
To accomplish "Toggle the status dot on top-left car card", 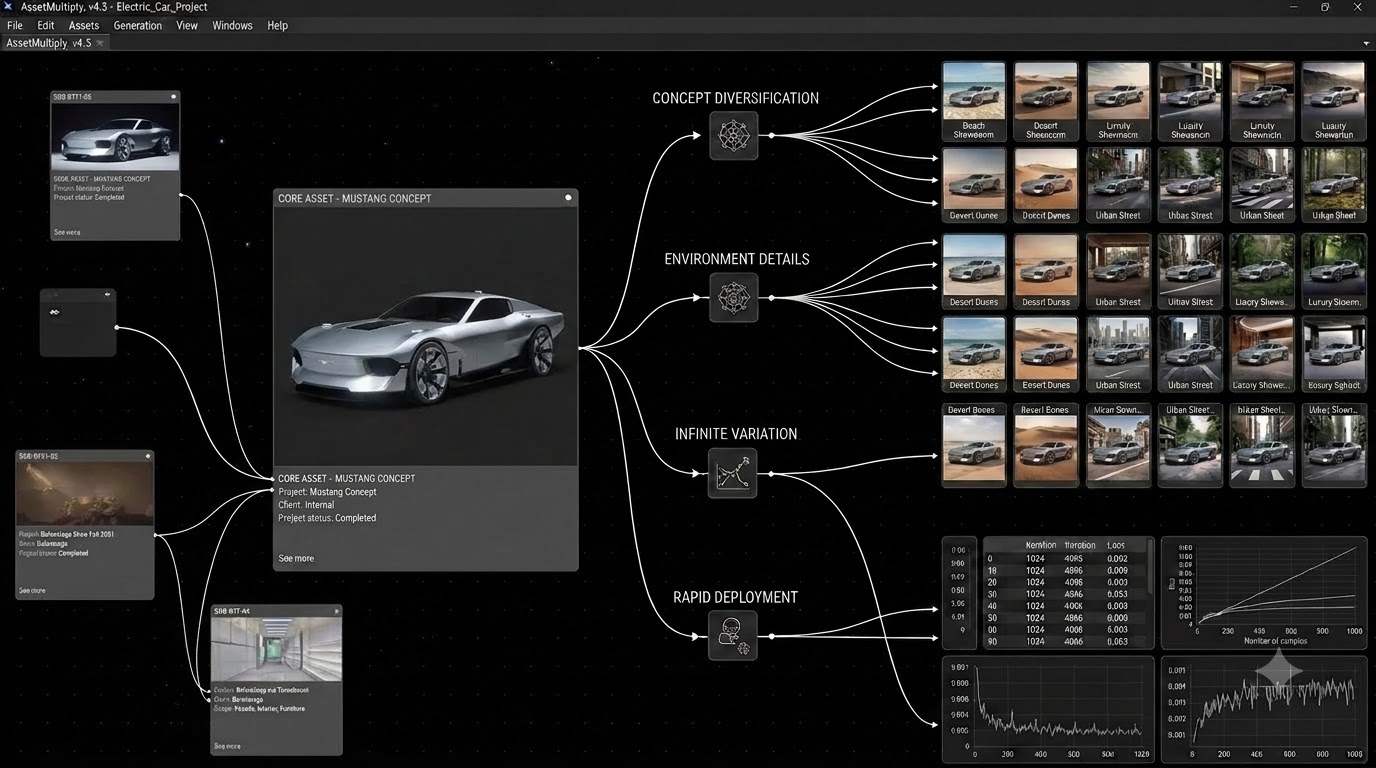I will tap(173, 97).
